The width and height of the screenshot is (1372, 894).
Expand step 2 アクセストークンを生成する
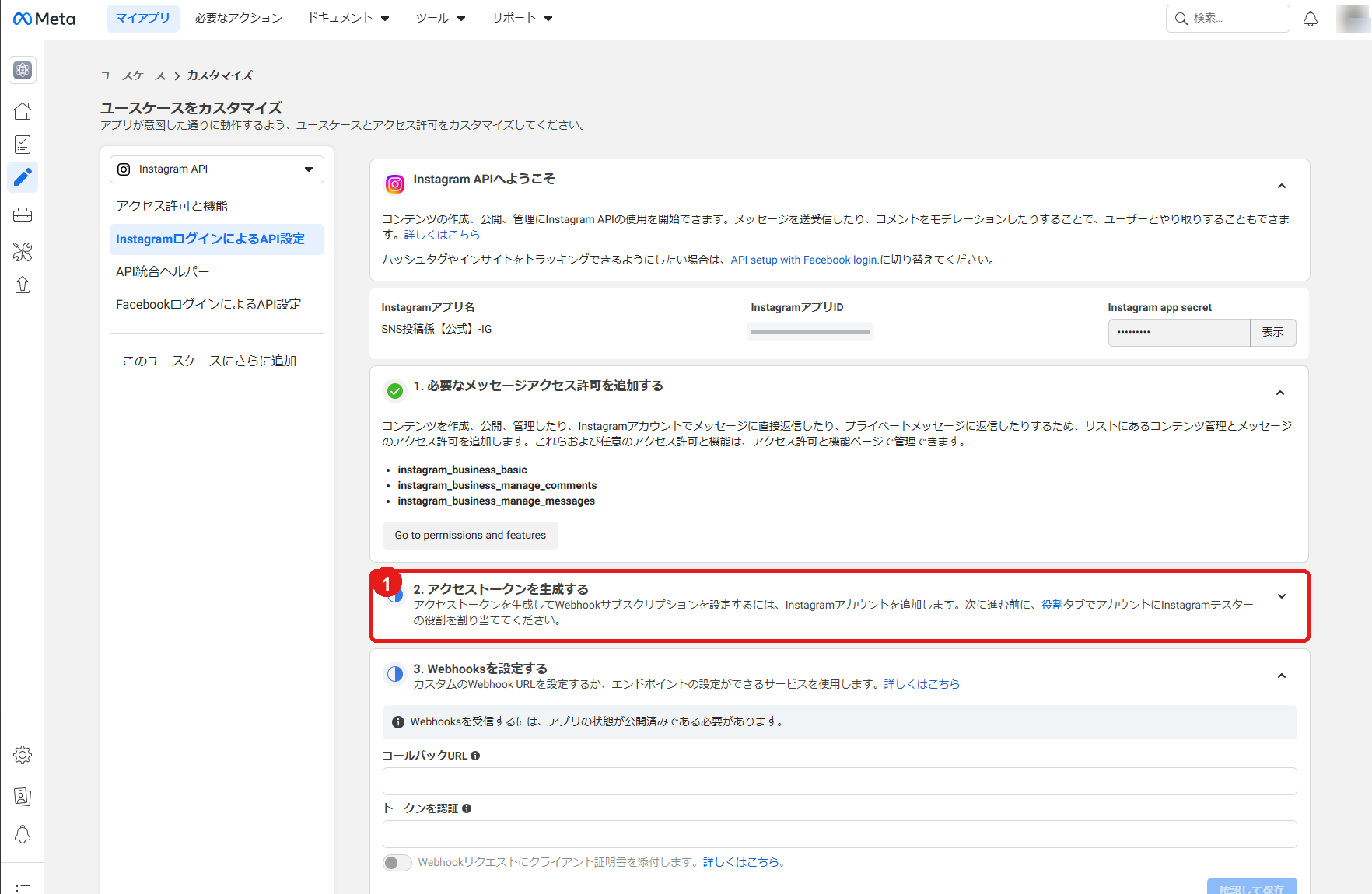[1282, 596]
